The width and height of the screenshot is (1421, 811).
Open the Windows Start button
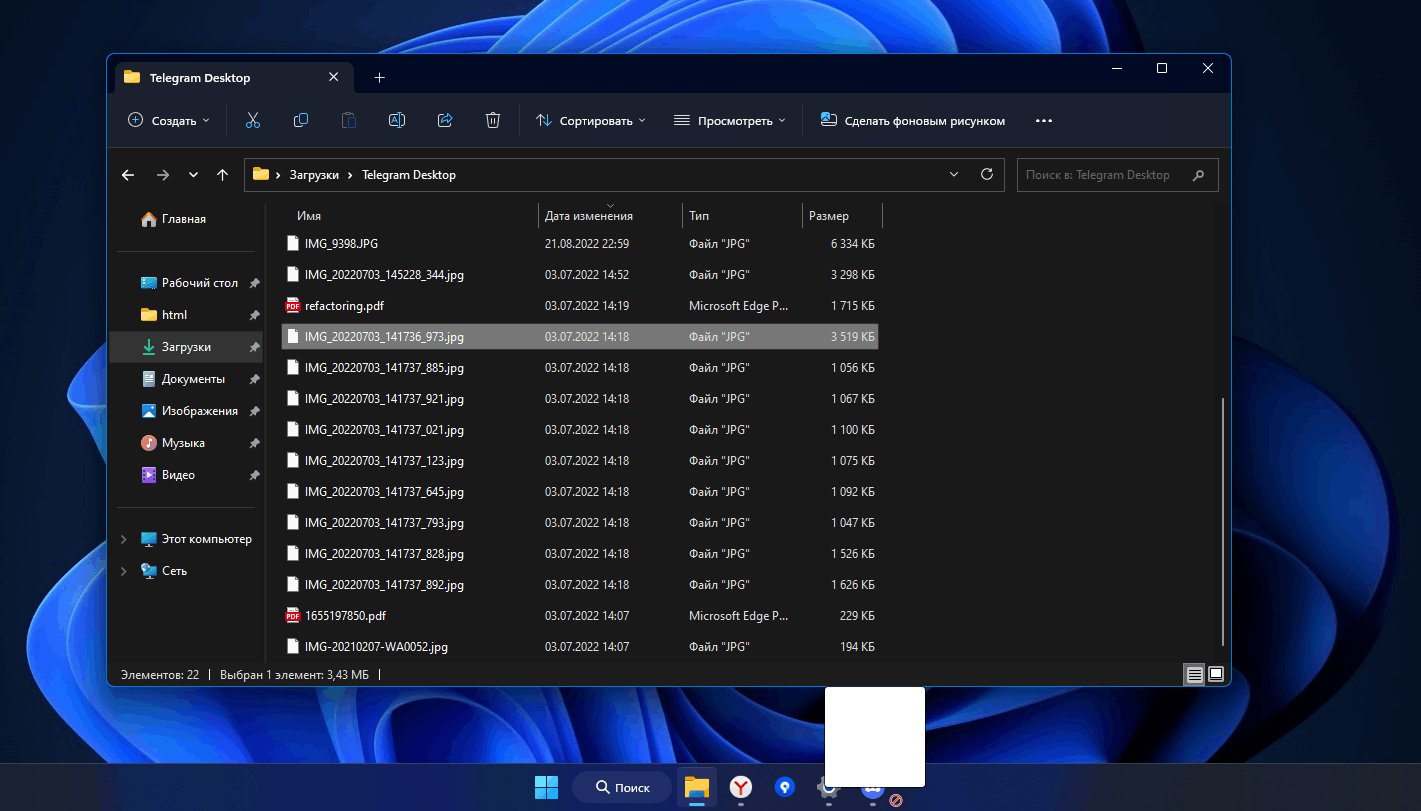click(547, 787)
